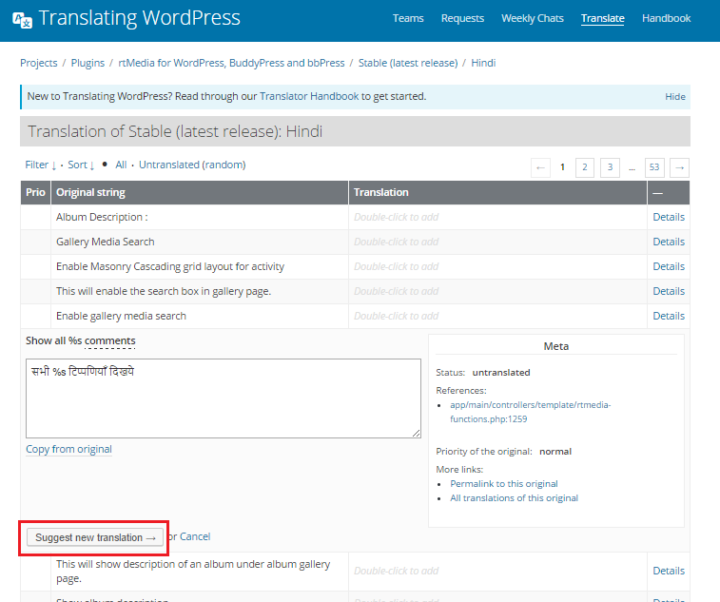Open Permalink to this original
This screenshot has height=602, width=720.
pyautogui.click(x=503, y=484)
